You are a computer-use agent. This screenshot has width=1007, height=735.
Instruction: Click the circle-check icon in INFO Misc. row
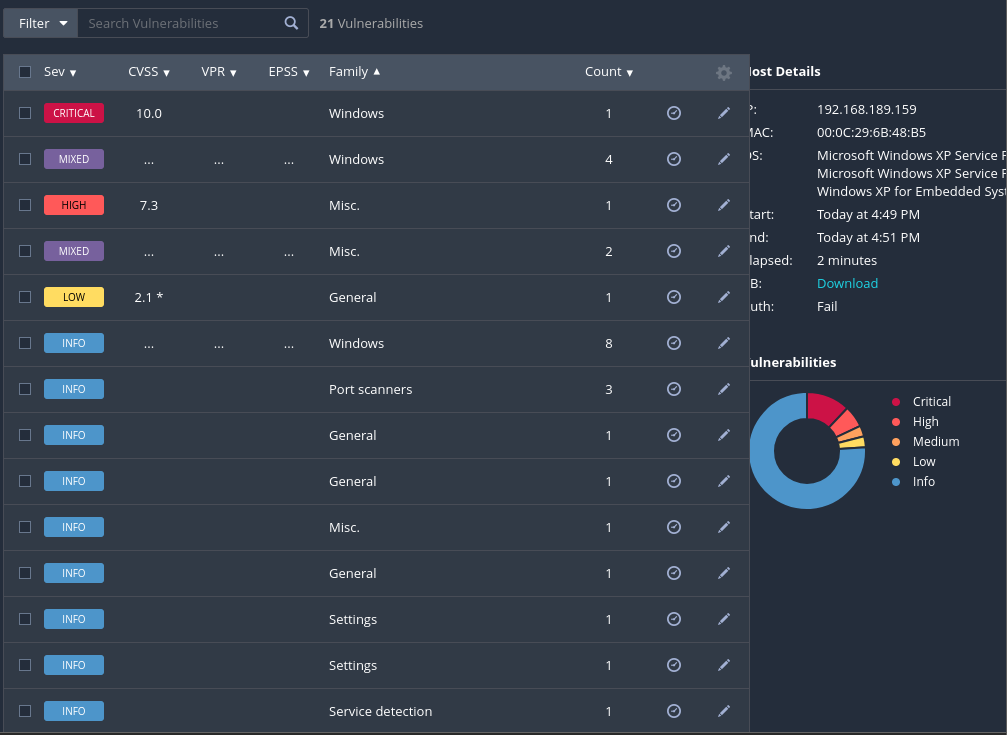click(674, 527)
